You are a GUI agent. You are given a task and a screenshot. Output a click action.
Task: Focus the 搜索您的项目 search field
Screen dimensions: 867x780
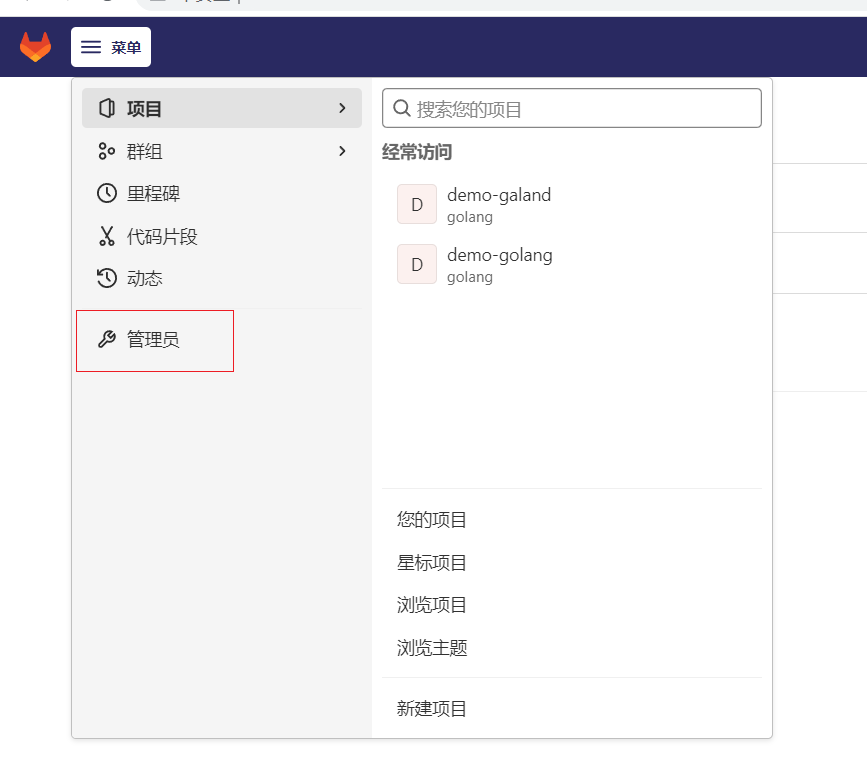pos(572,108)
